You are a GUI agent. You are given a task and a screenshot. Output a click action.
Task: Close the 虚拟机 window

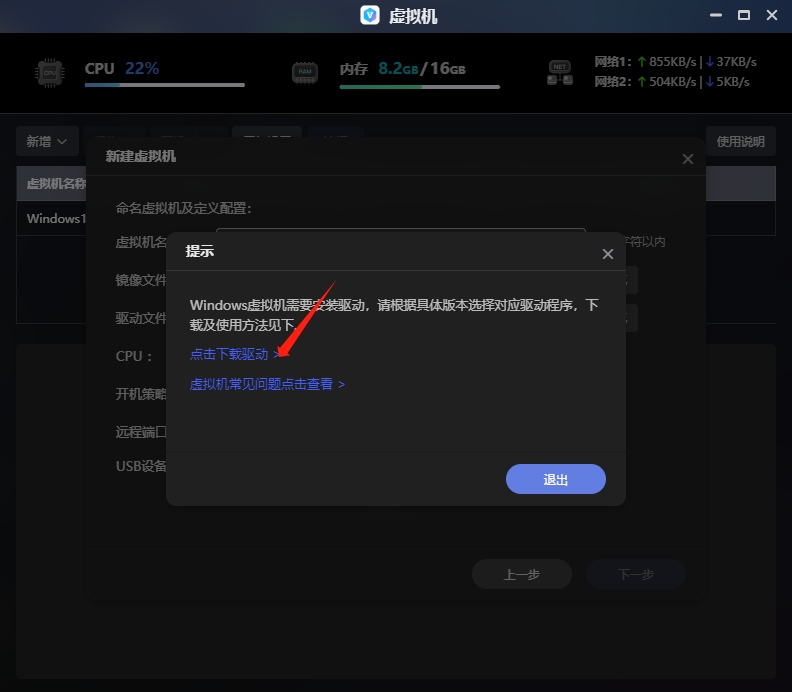click(x=772, y=15)
